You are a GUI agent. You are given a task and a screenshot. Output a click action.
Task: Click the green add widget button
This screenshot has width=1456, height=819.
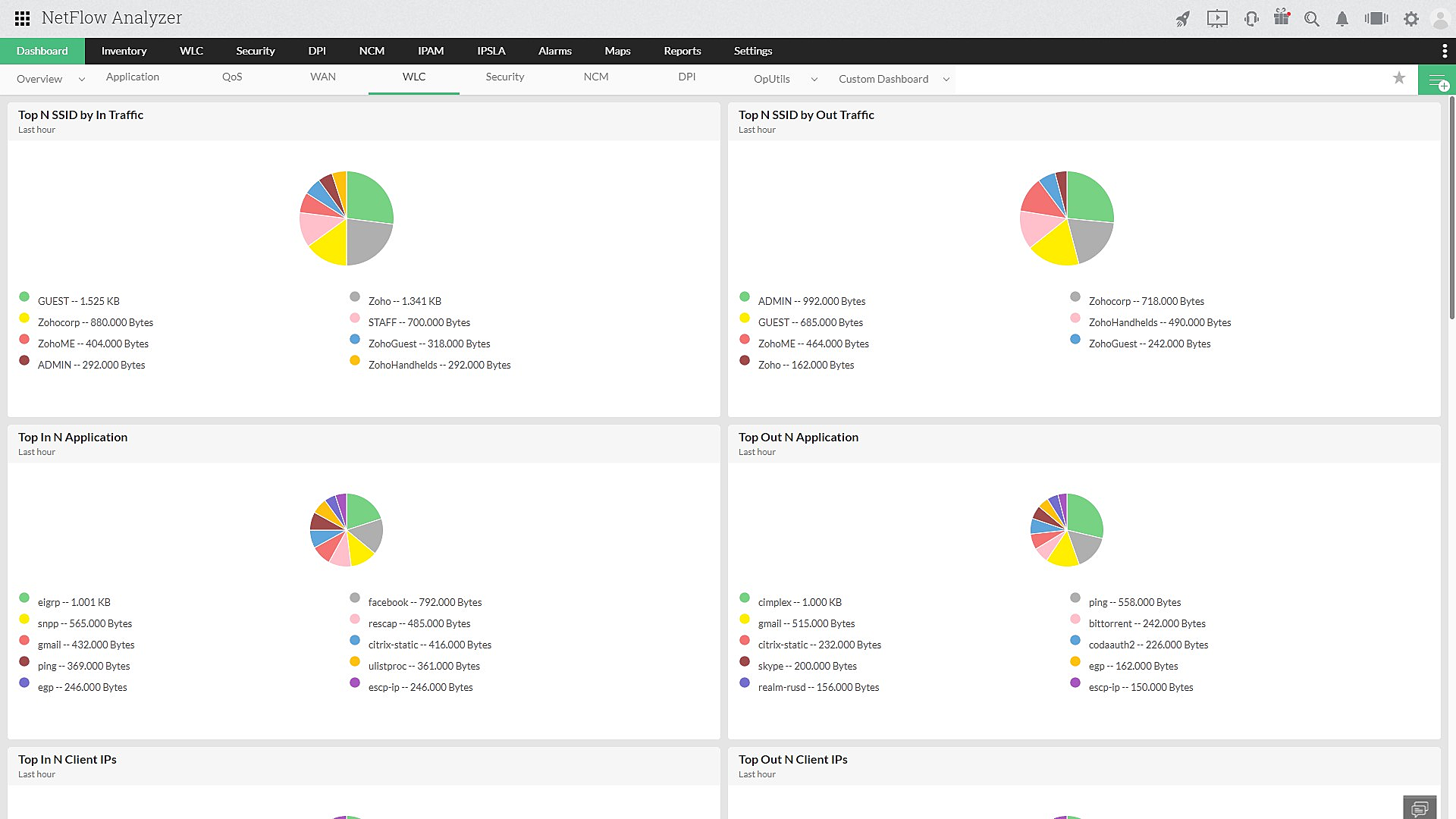pos(1437,80)
